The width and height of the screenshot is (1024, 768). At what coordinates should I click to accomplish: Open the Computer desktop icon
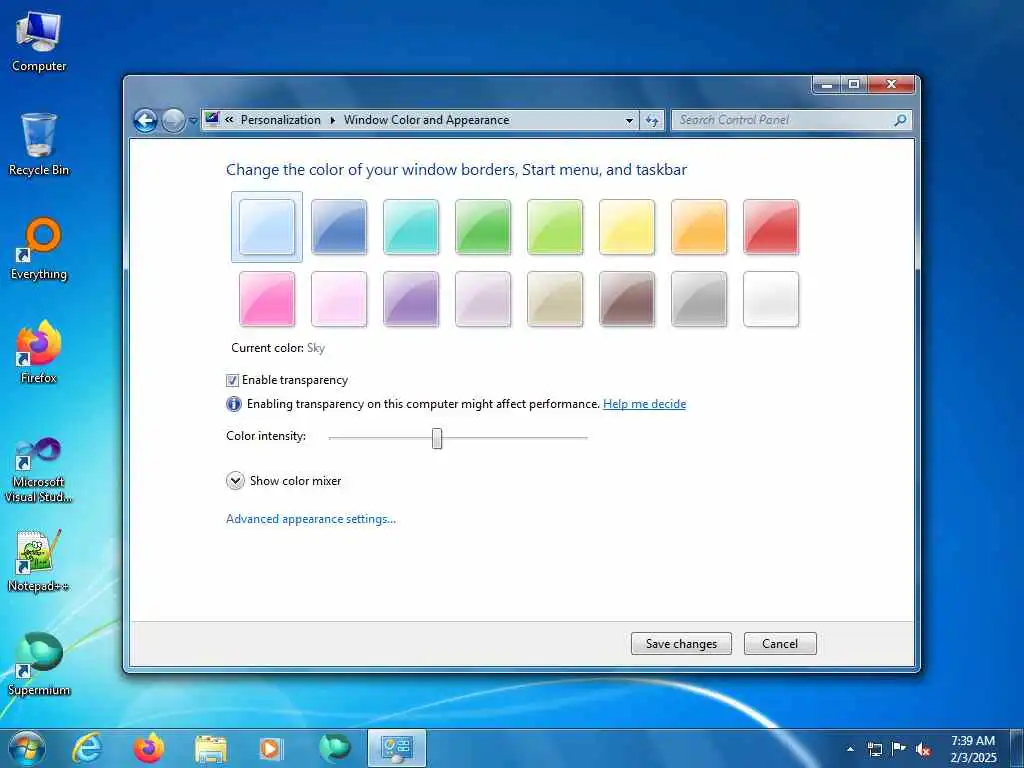click(39, 42)
